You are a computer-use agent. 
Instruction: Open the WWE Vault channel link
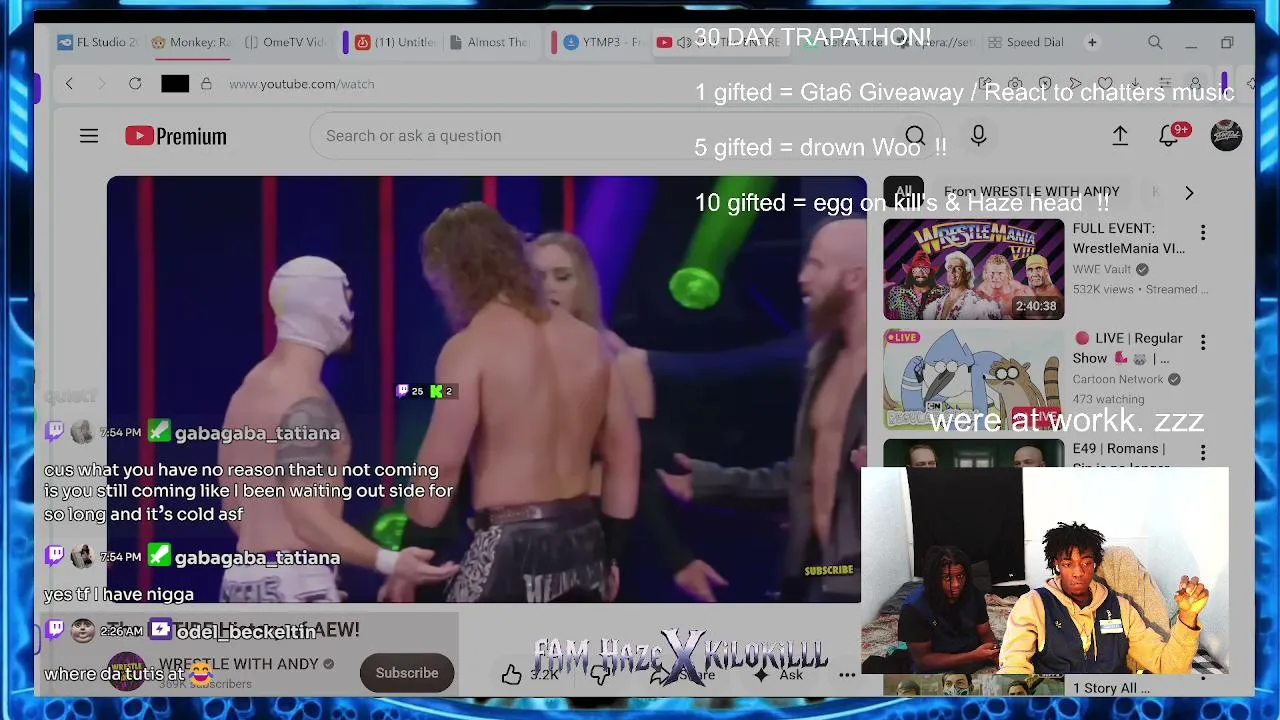pos(1102,269)
